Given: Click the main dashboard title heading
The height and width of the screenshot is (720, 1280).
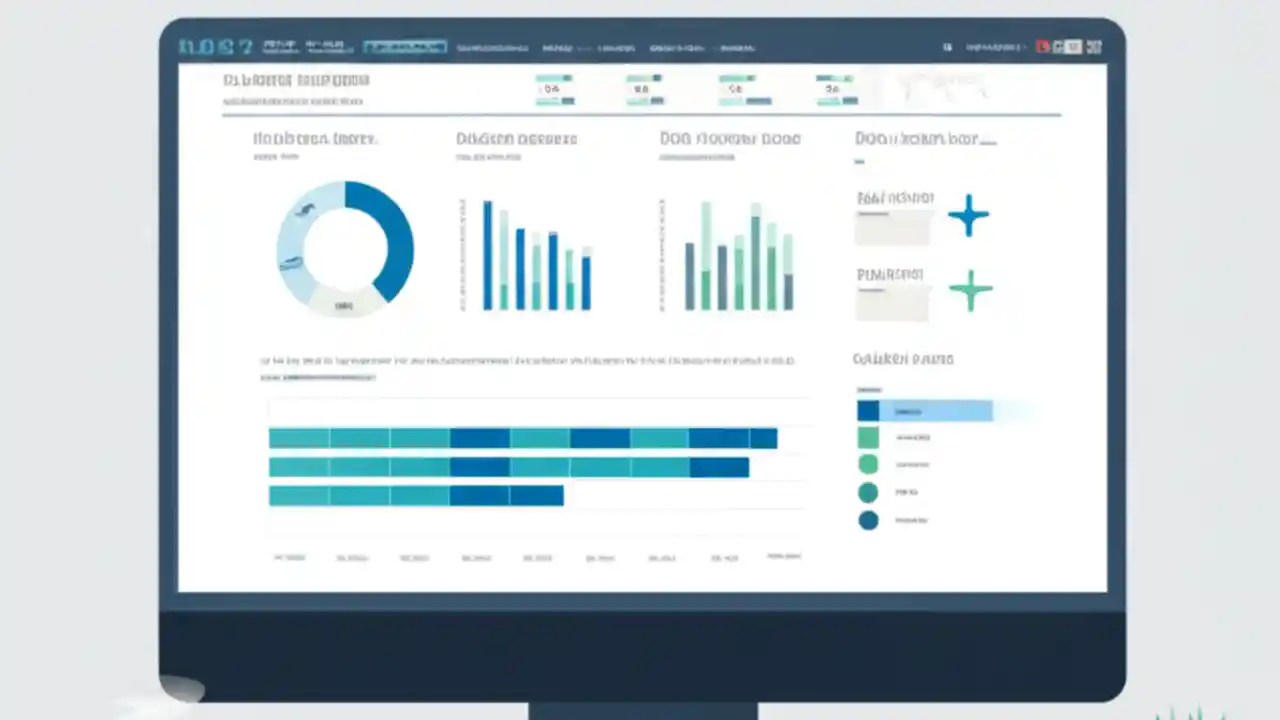Looking at the screenshot, I should (x=296, y=80).
